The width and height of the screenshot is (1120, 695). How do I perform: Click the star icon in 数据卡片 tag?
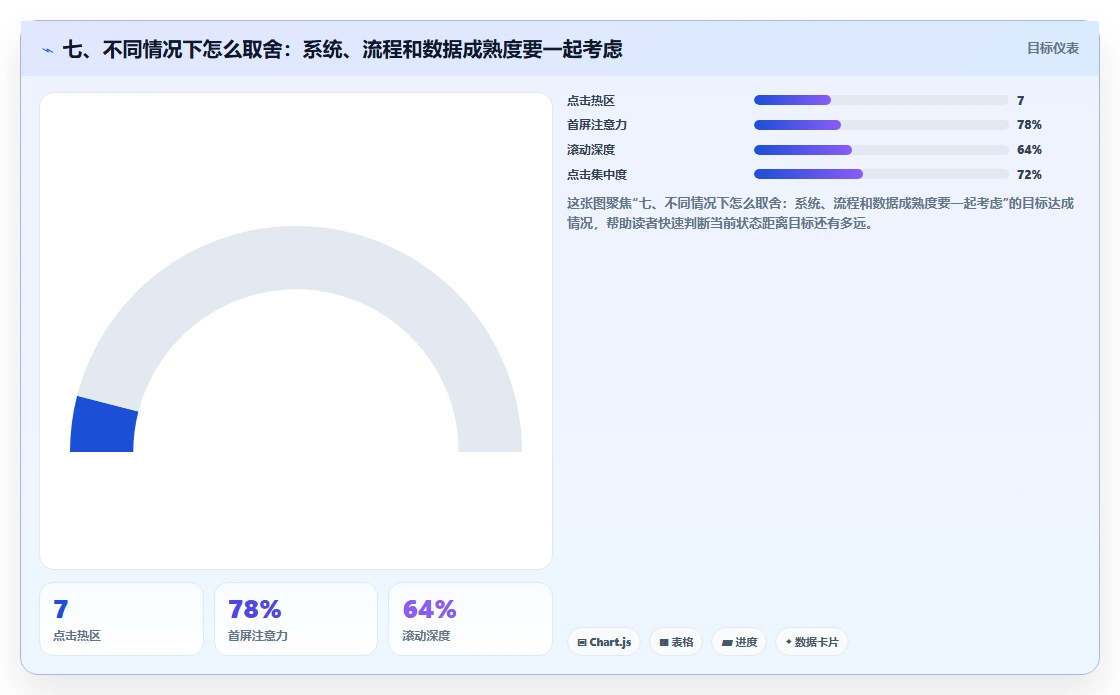coord(789,641)
